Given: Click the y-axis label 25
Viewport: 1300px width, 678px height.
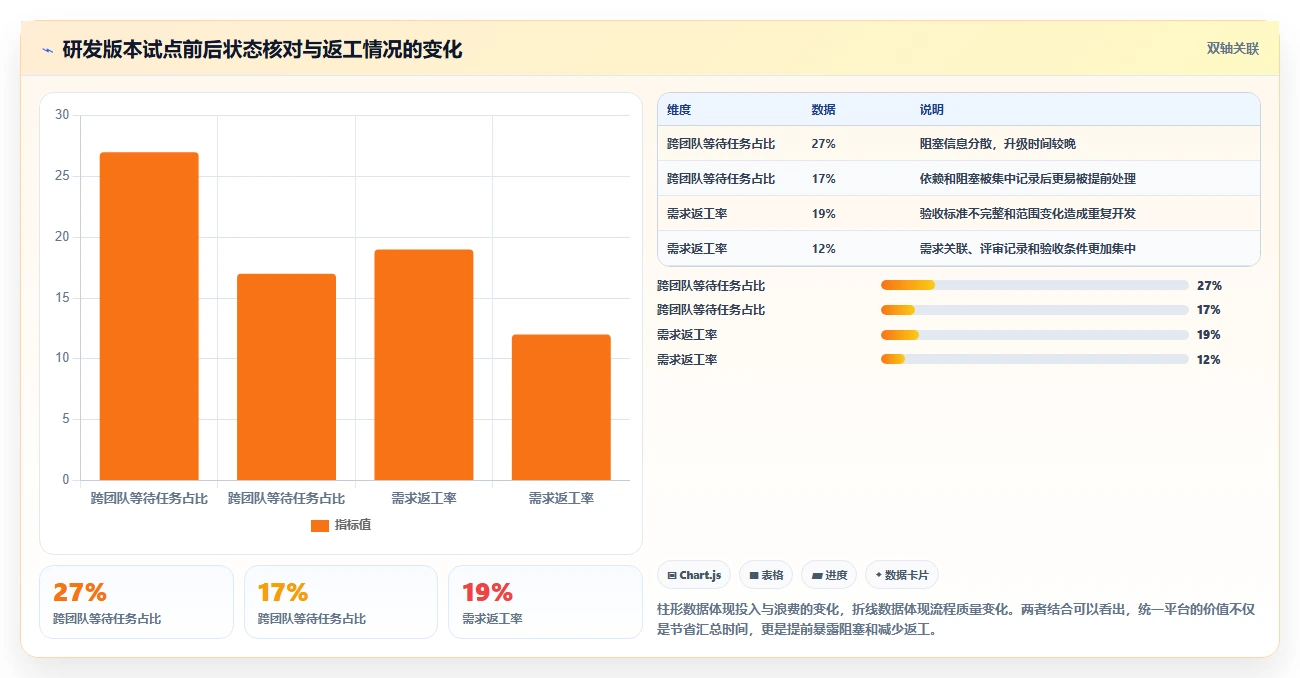Looking at the screenshot, I should pyautogui.click(x=62, y=176).
